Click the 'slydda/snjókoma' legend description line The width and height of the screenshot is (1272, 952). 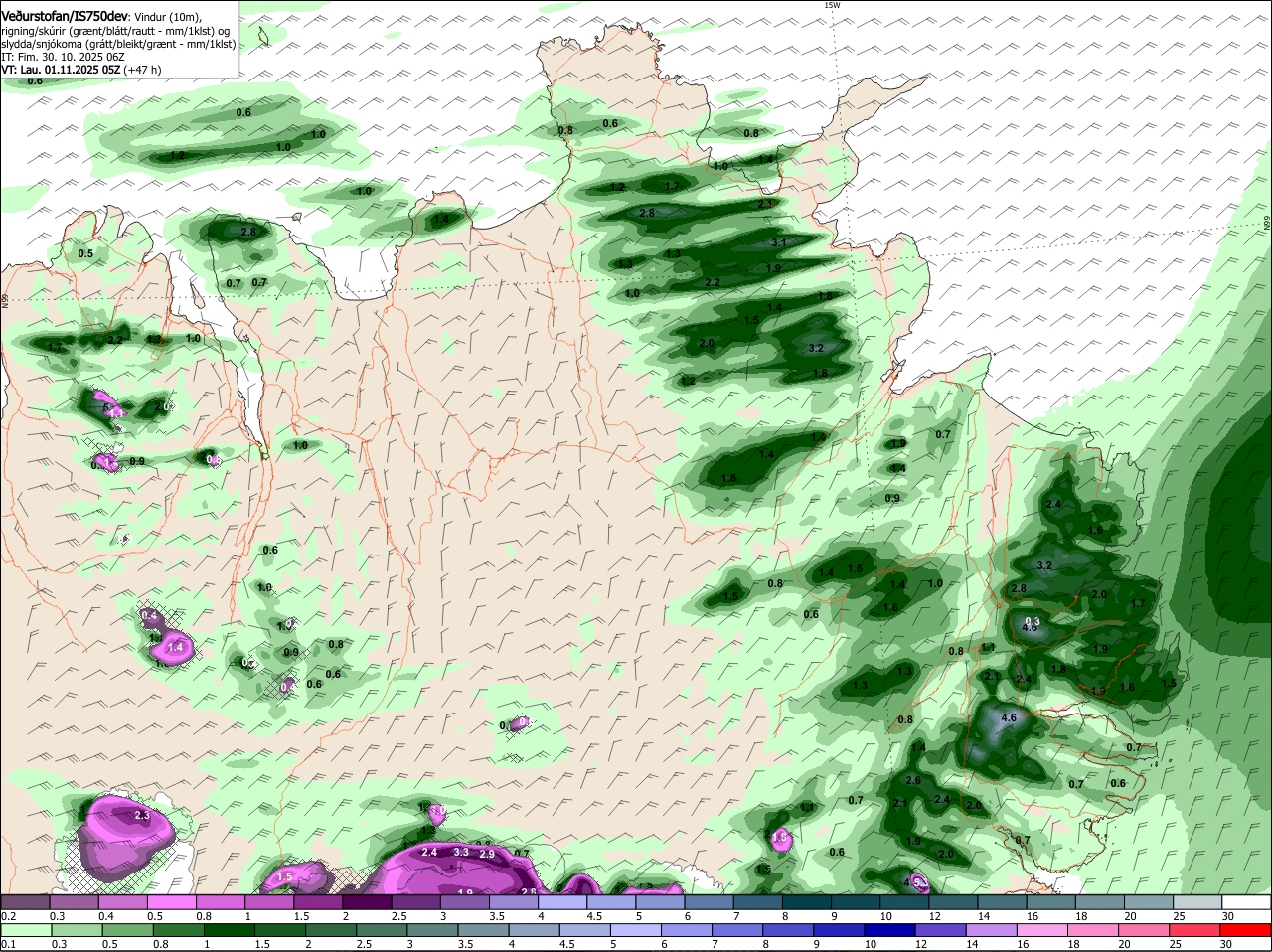(x=118, y=44)
